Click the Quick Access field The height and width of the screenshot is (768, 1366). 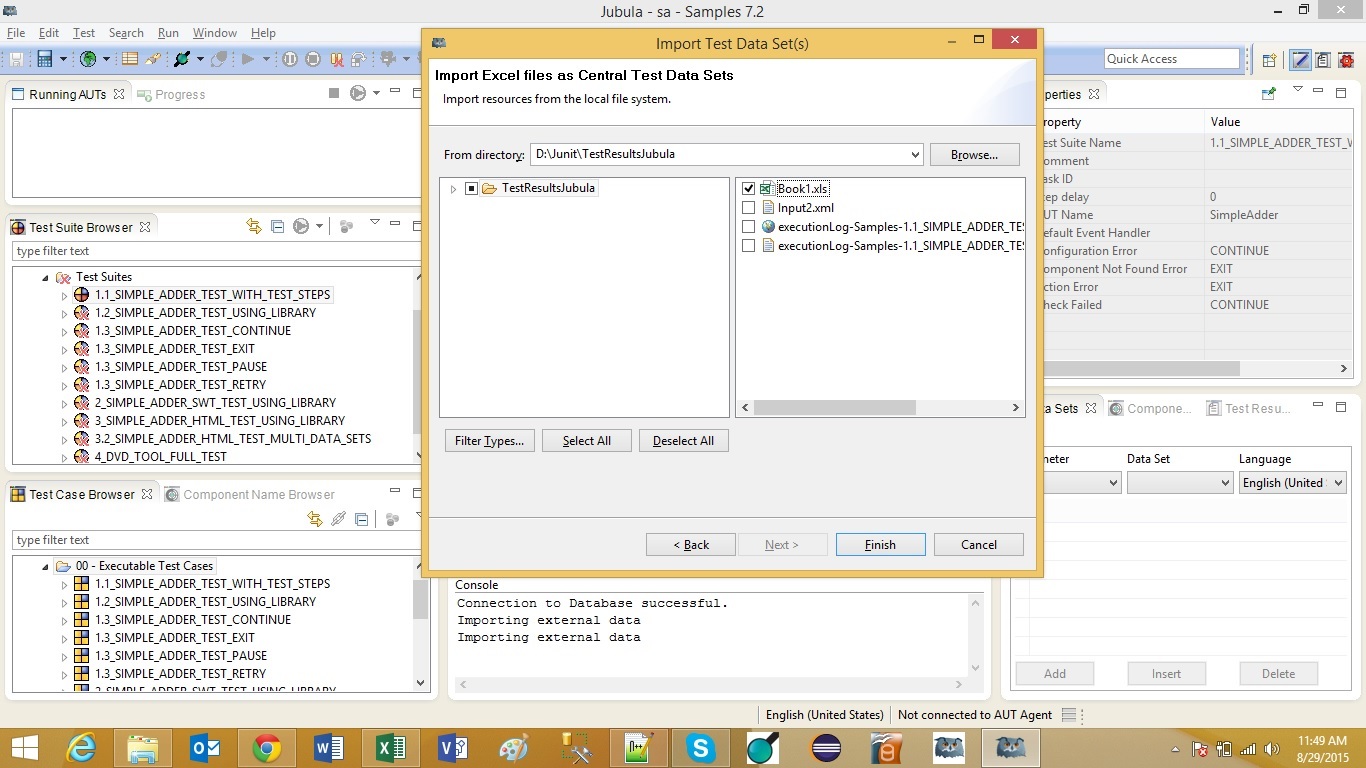click(1172, 59)
